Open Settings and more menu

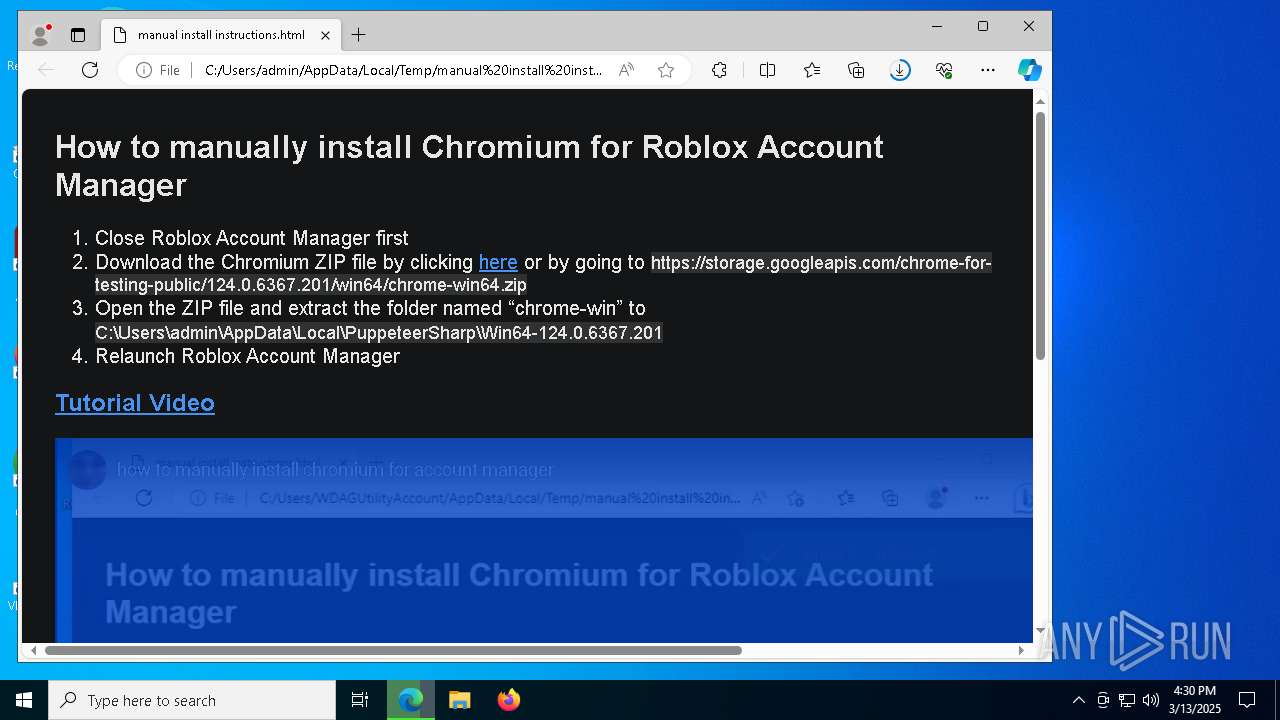[988, 70]
